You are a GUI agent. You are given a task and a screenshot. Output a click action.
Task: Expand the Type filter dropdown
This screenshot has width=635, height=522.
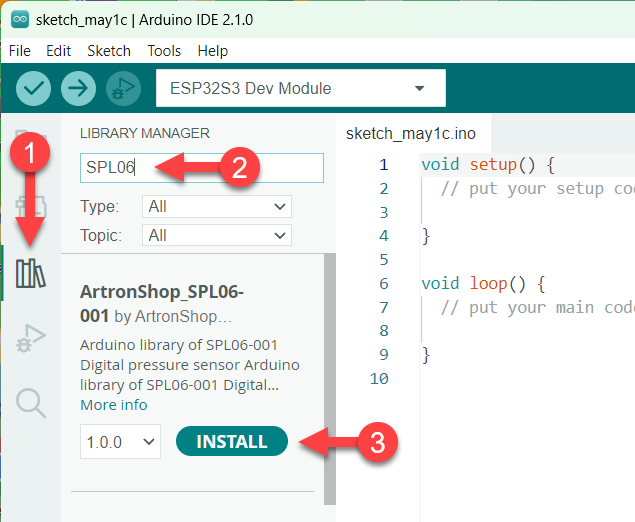(x=217, y=207)
